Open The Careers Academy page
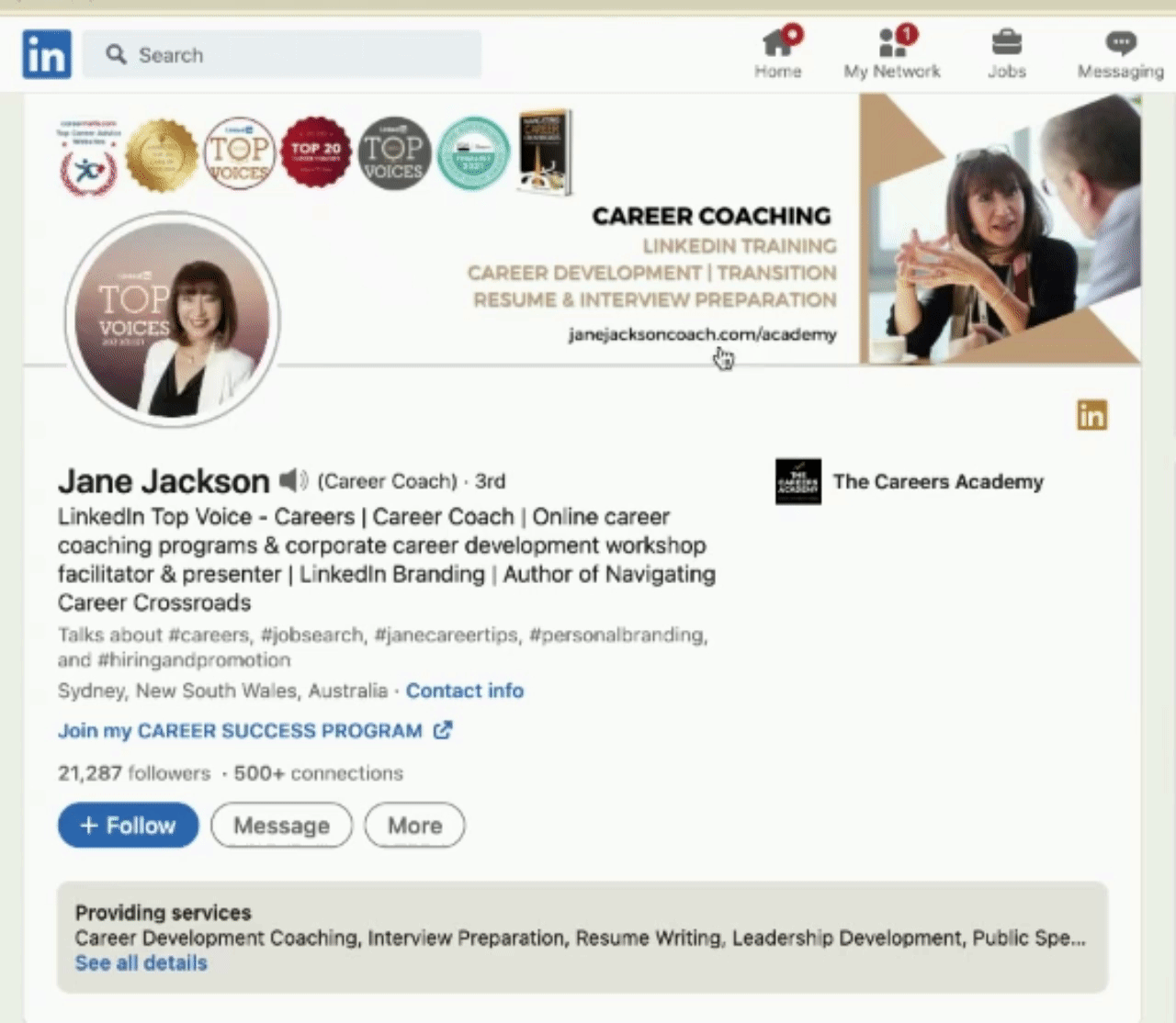The width and height of the screenshot is (1176, 1023). (938, 481)
